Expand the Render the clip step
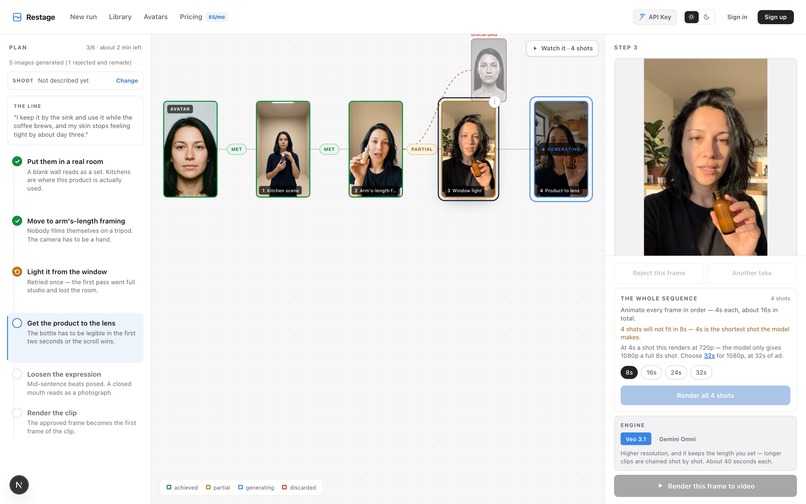 [75, 421]
